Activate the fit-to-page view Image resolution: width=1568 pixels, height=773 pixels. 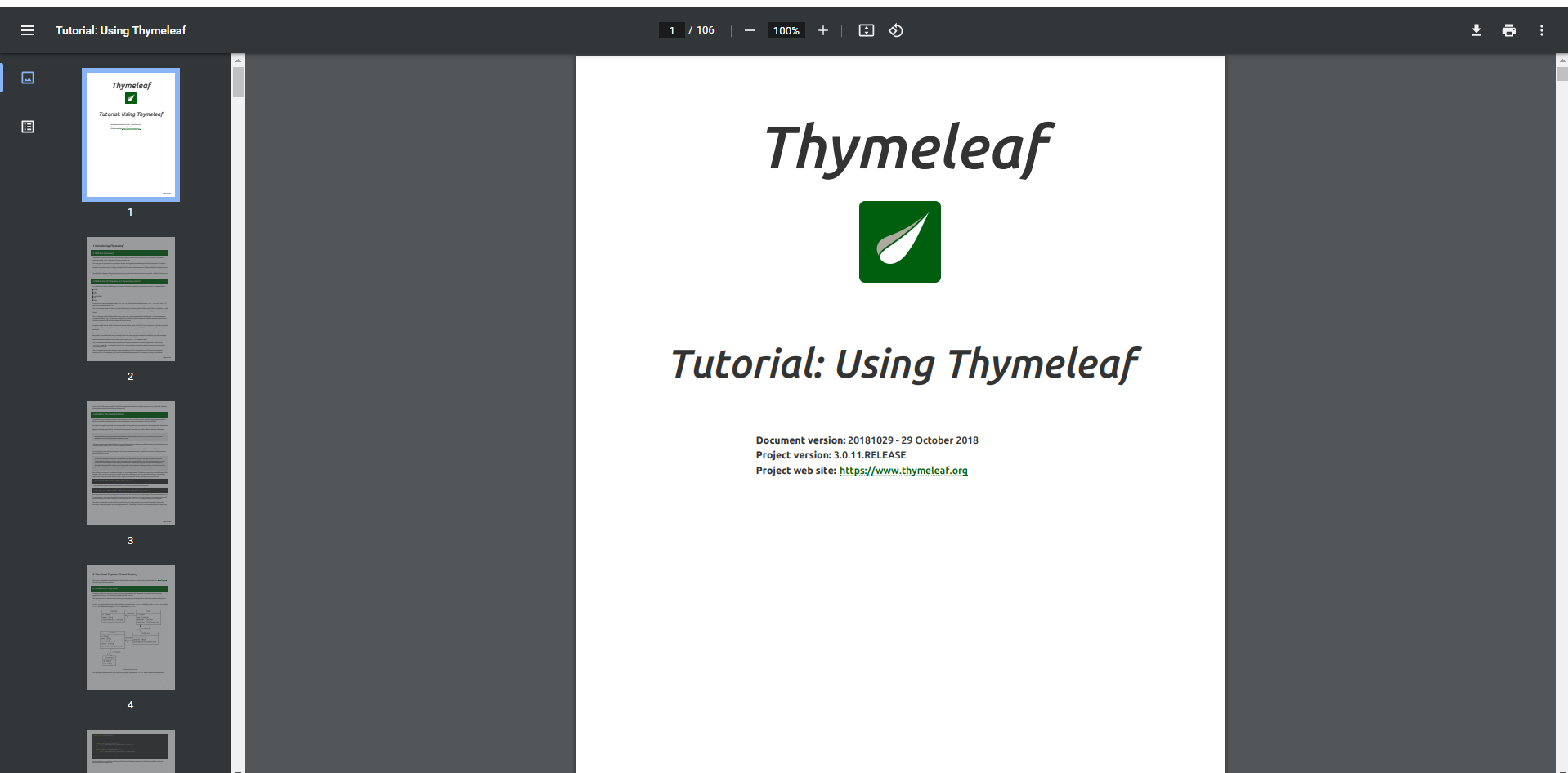click(865, 30)
